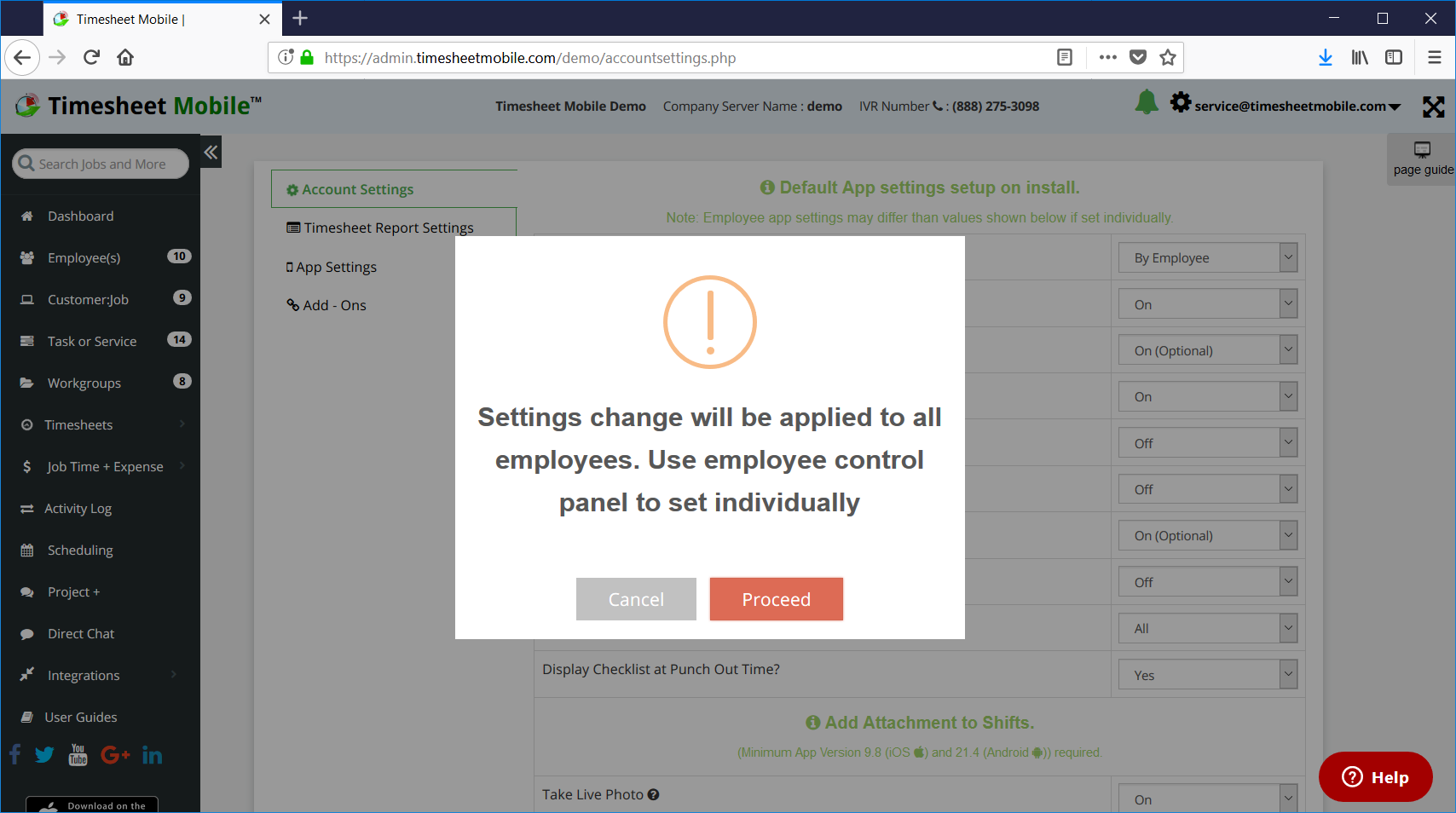Click the LinkedIn icon in sidebar
Viewport: 1456px width, 813px height.
click(153, 755)
